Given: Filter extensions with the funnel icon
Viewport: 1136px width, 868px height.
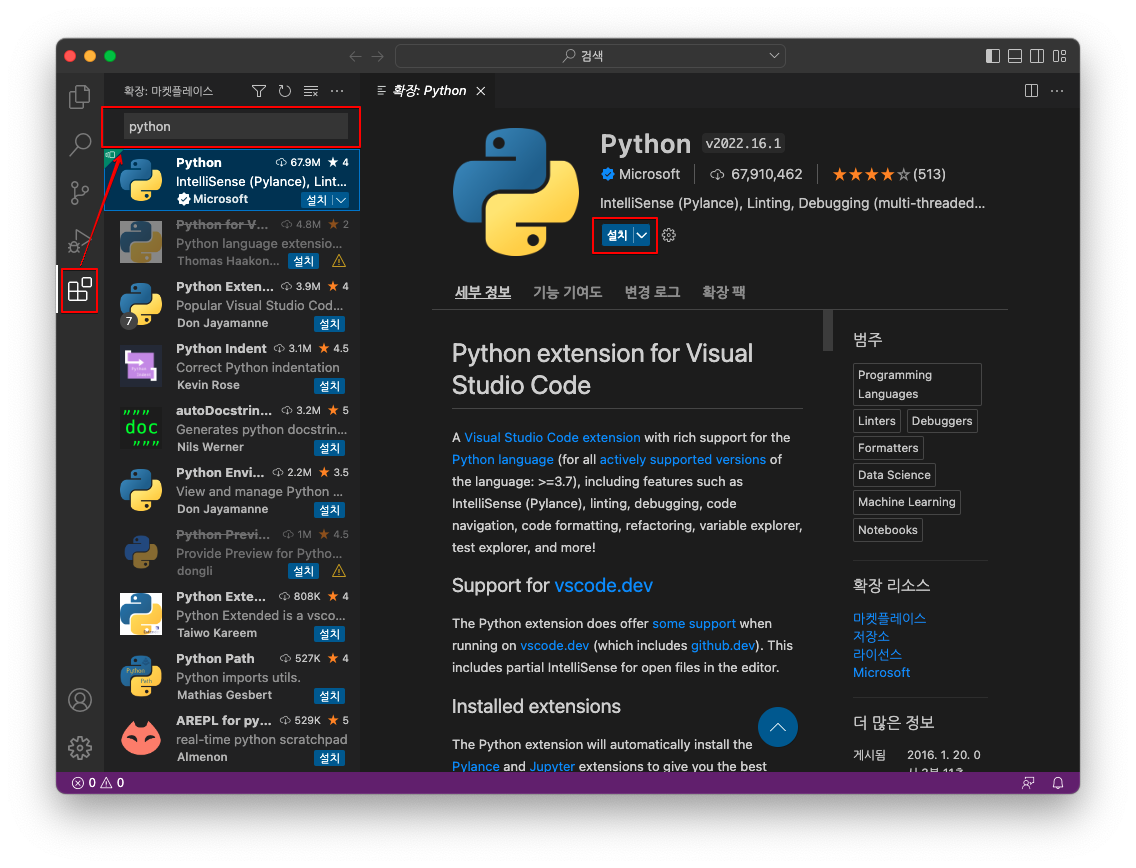Looking at the screenshot, I should (x=259, y=91).
